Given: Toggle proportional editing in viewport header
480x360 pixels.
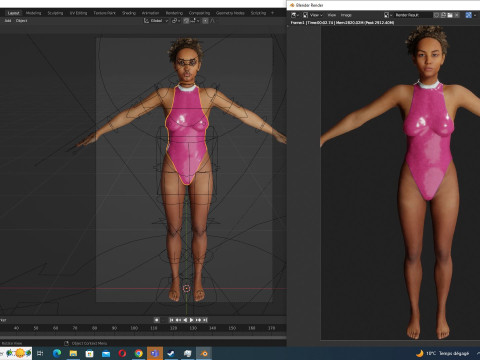Looking at the screenshot, I should 205,21.
